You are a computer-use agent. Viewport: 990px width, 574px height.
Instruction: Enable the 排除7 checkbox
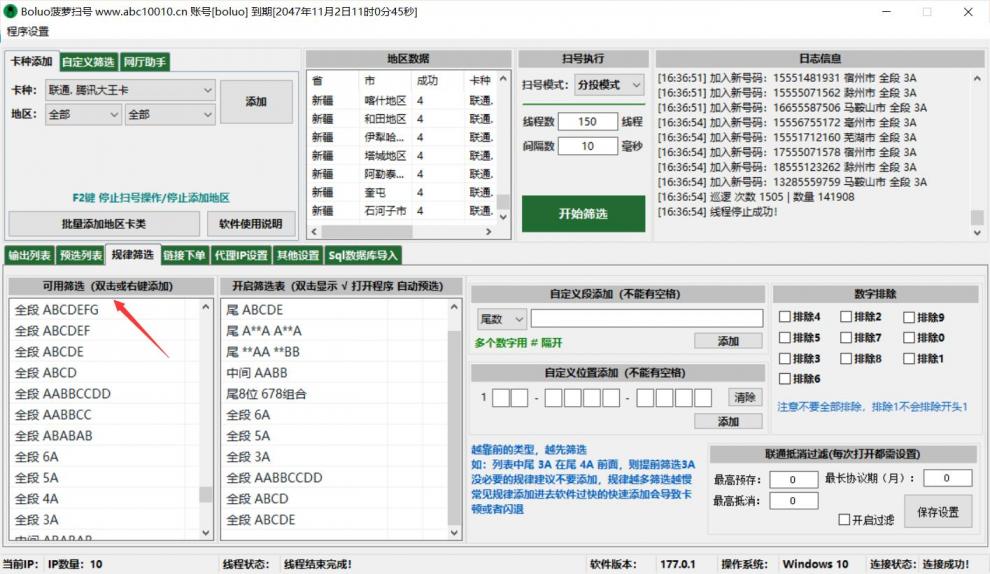pos(846,338)
